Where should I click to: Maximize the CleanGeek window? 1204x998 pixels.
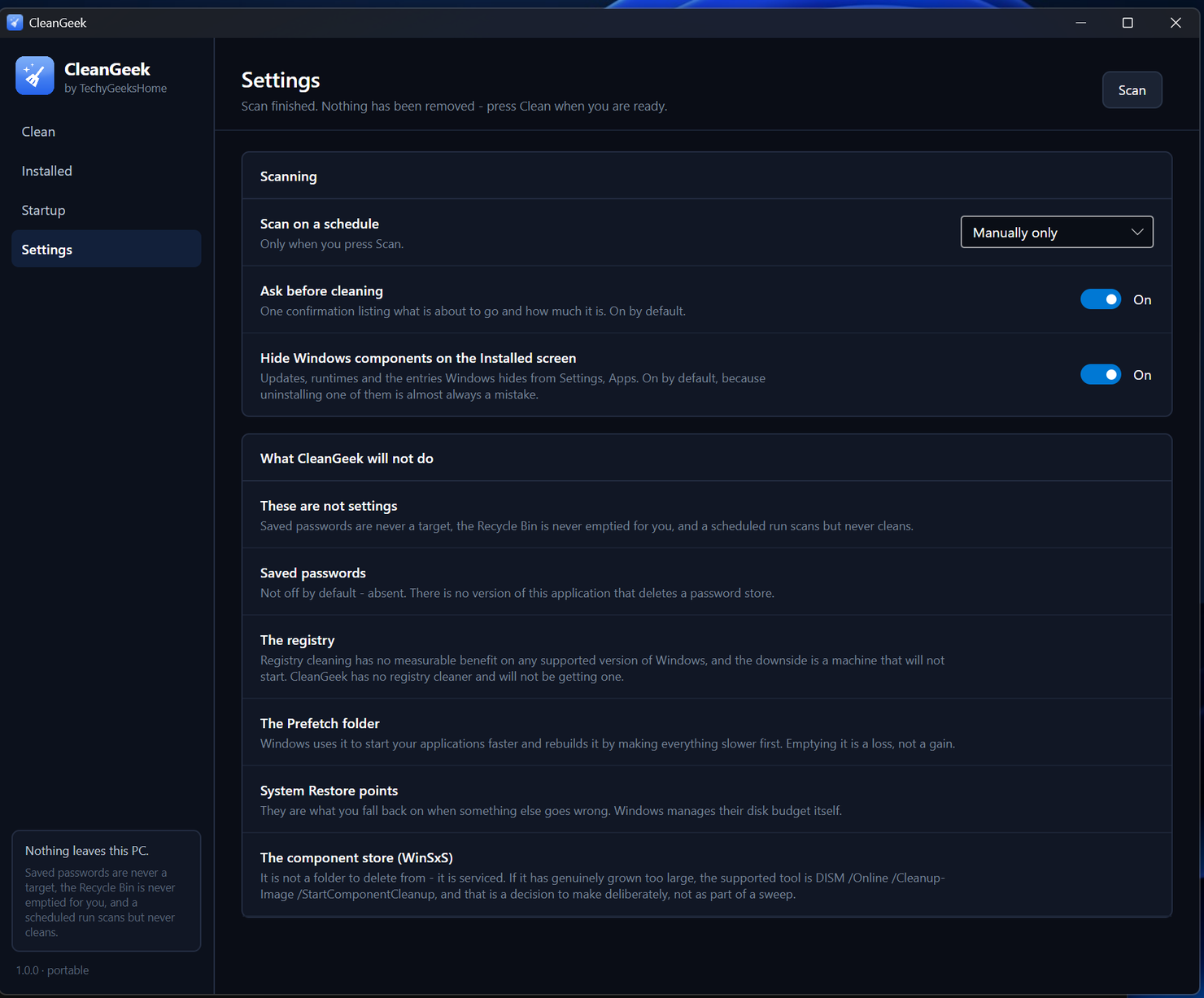tap(1128, 23)
